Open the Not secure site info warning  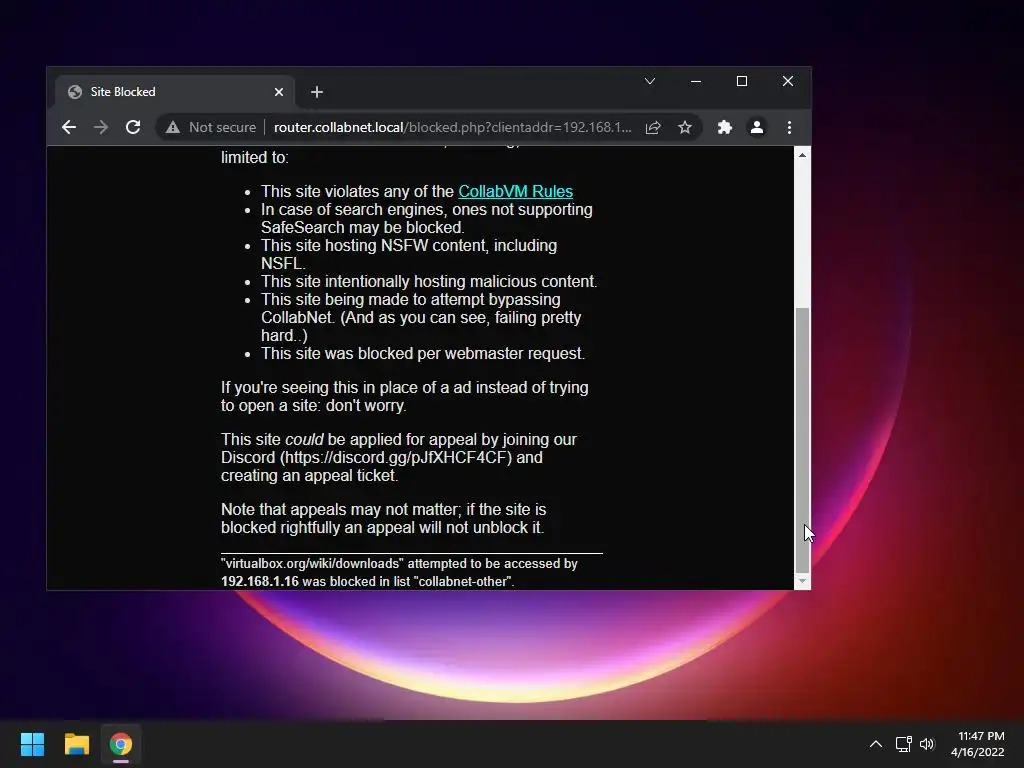pyautogui.click(x=211, y=127)
